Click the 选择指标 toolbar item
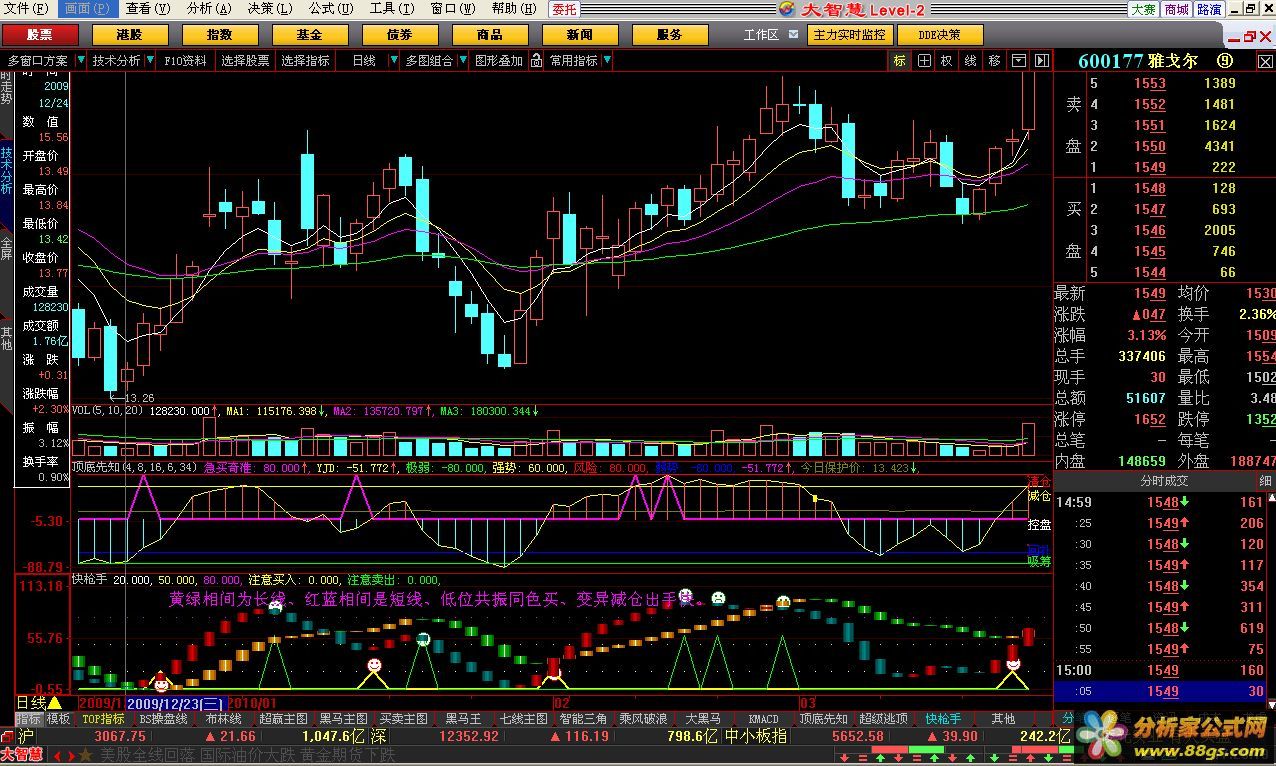The height and width of the screenshot is (766, 1276). pos(305,61)
